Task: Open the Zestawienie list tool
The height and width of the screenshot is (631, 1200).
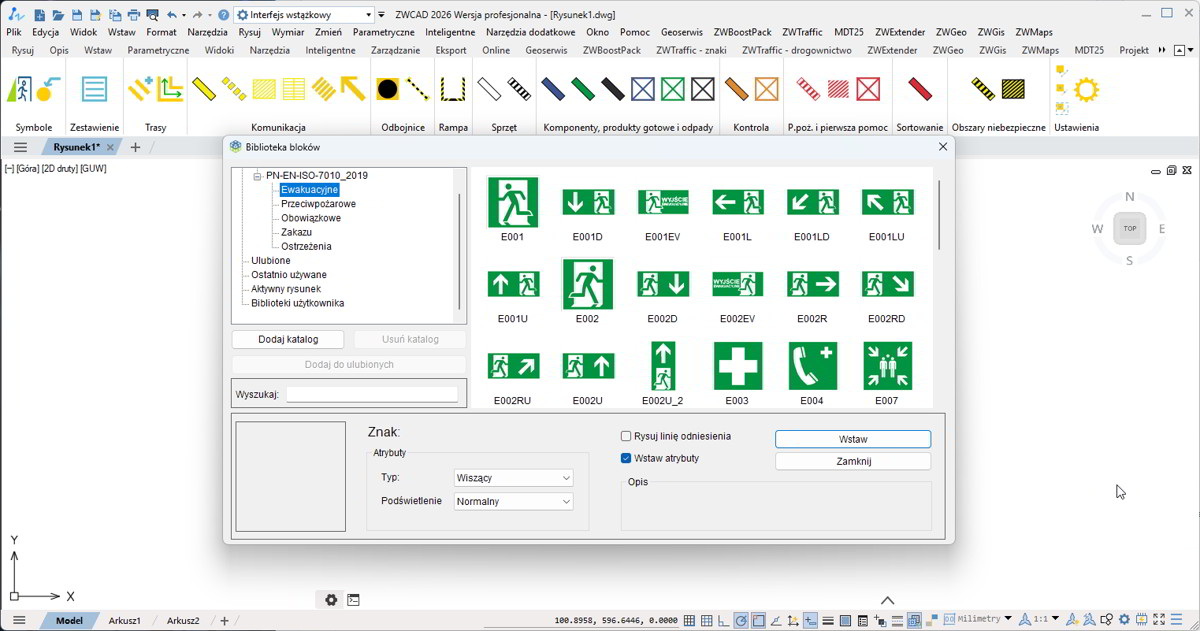Action: [94, 90]
